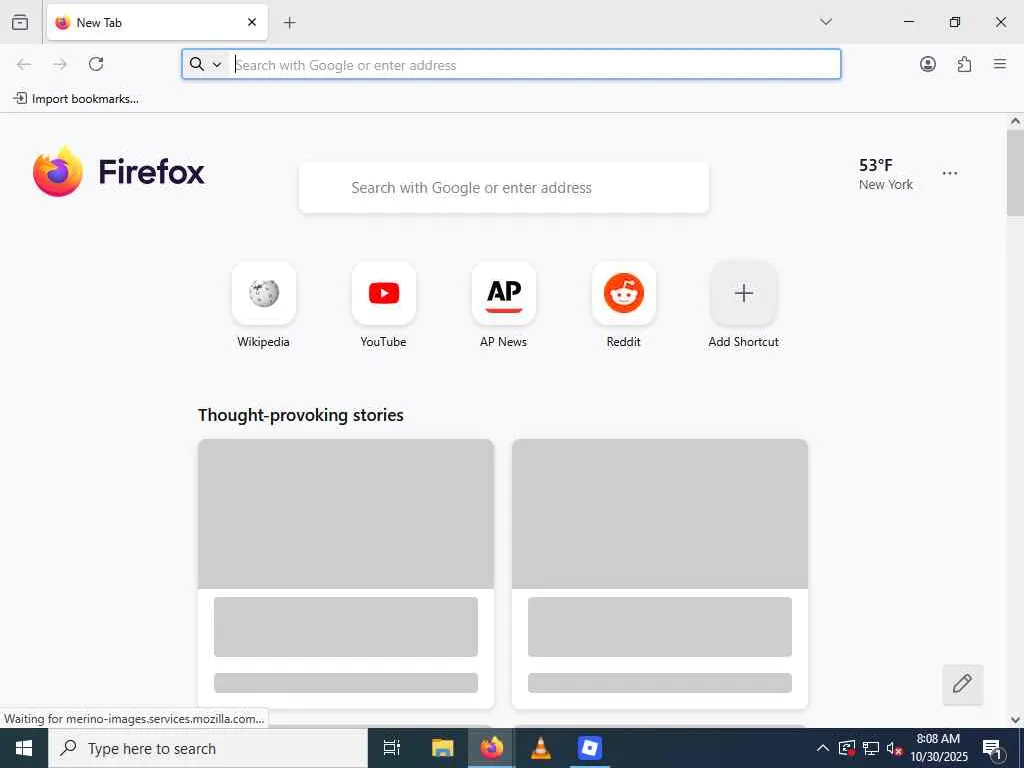The height and width of the screenshot is (768, 1024).
Task: Open the Firefox account icon
Action: point(927,64)
